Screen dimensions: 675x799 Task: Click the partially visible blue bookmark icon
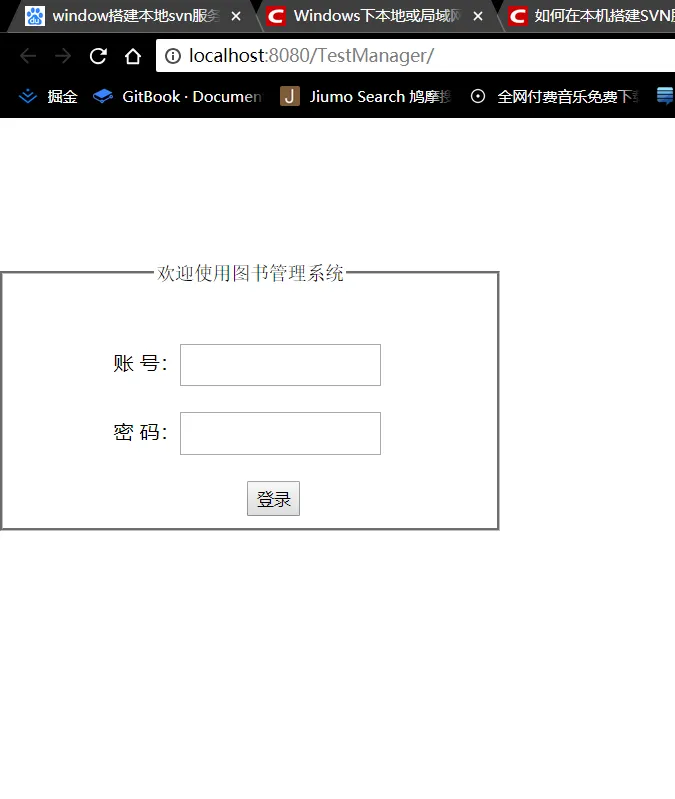(666, 96)
